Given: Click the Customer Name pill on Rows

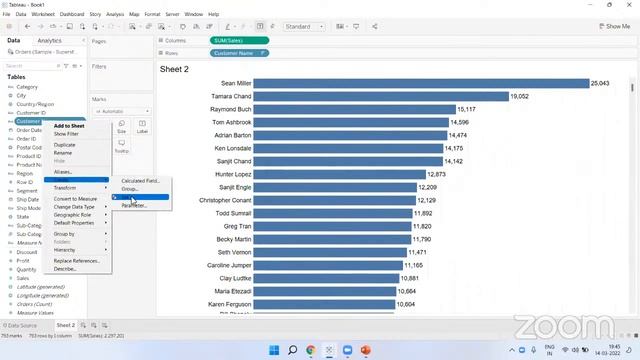Looking at the screenshot, I should point(240,53).
